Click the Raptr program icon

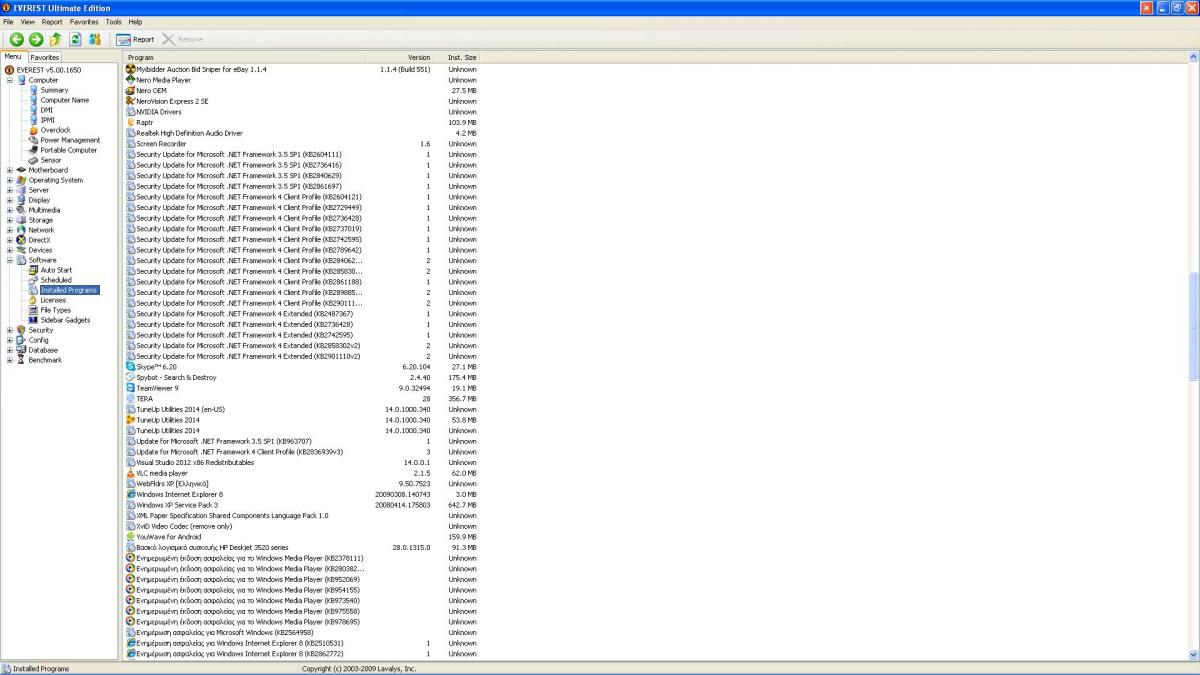pyautogui.click(x=130, y=122)
